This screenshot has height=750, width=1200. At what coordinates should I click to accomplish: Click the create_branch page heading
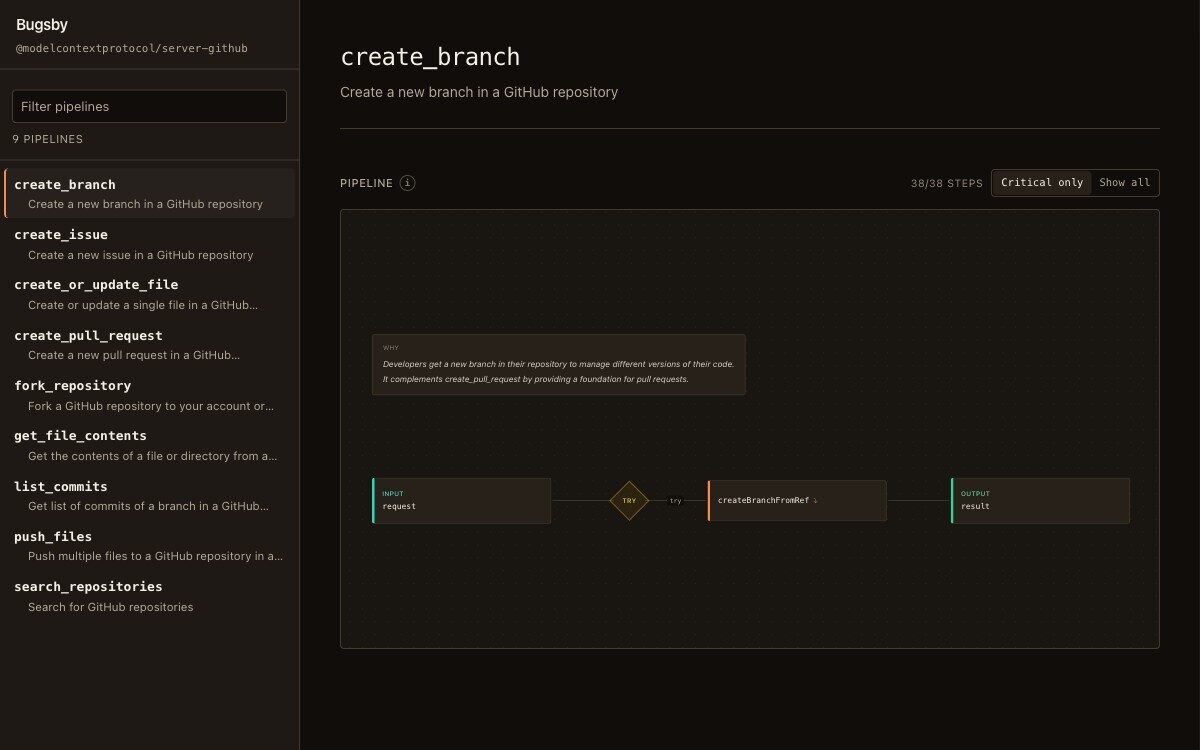pyautogui.click(x=430, y=56)
